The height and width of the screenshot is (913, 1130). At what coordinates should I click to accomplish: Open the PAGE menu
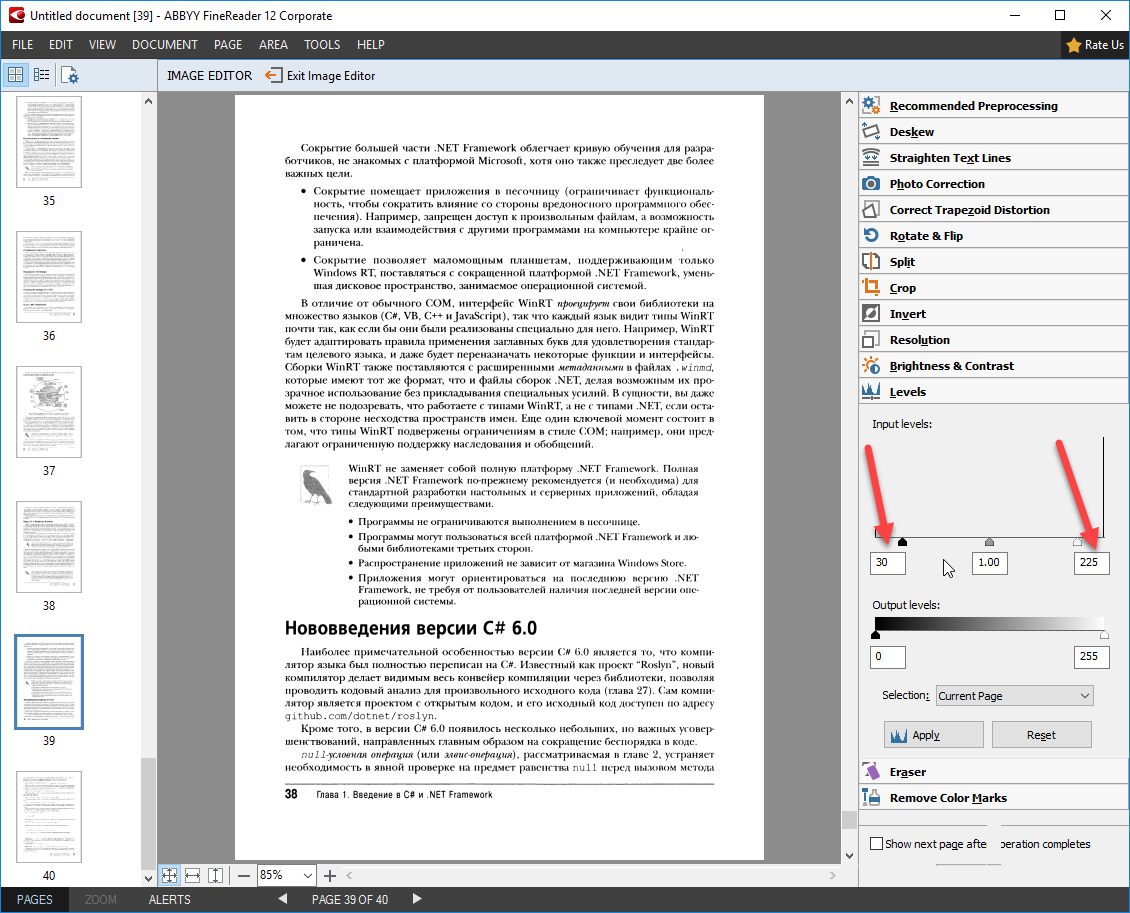tap(228, 45)
